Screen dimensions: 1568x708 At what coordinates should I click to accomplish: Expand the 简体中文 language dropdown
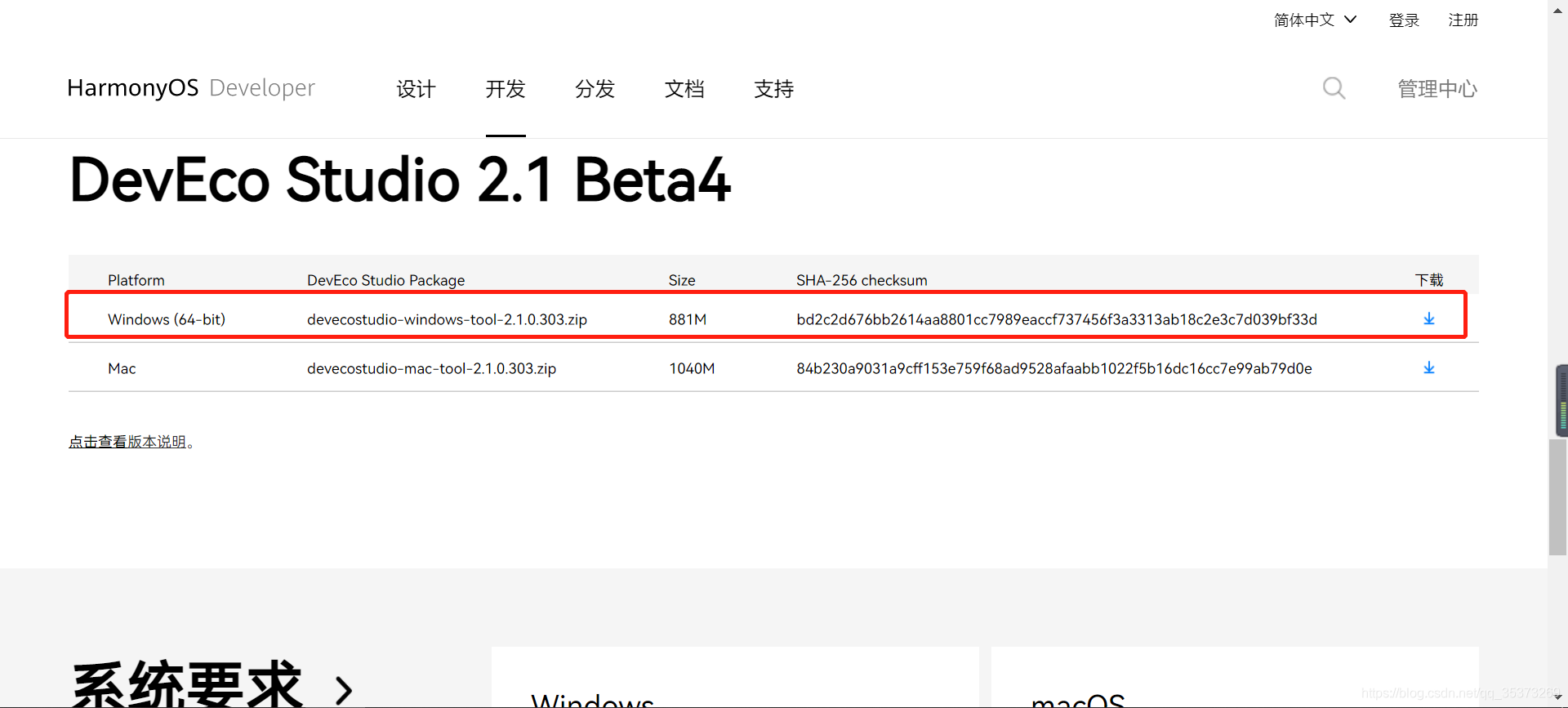1315,20
